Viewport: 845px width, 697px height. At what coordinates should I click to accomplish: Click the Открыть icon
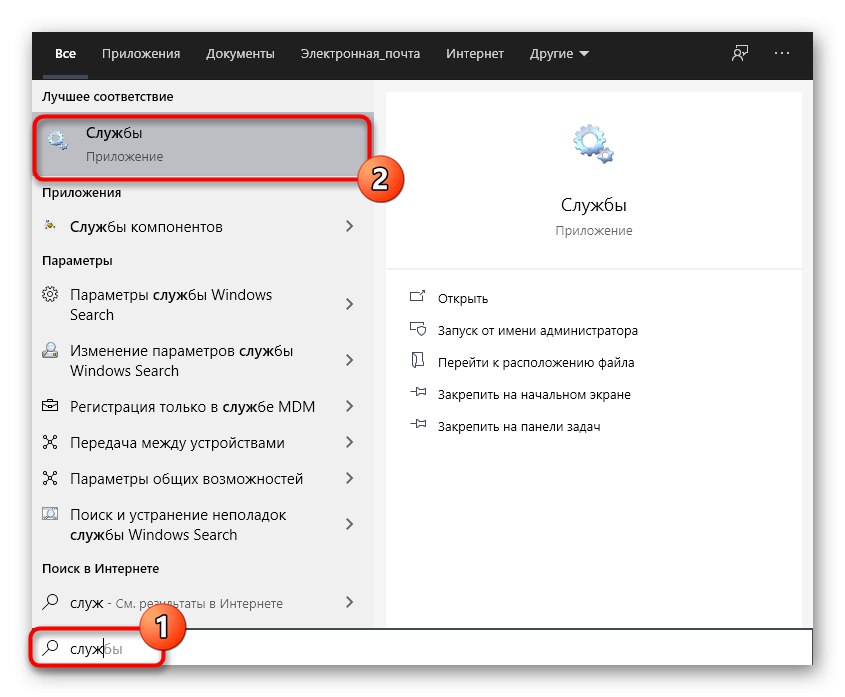[x=418, y=296]
